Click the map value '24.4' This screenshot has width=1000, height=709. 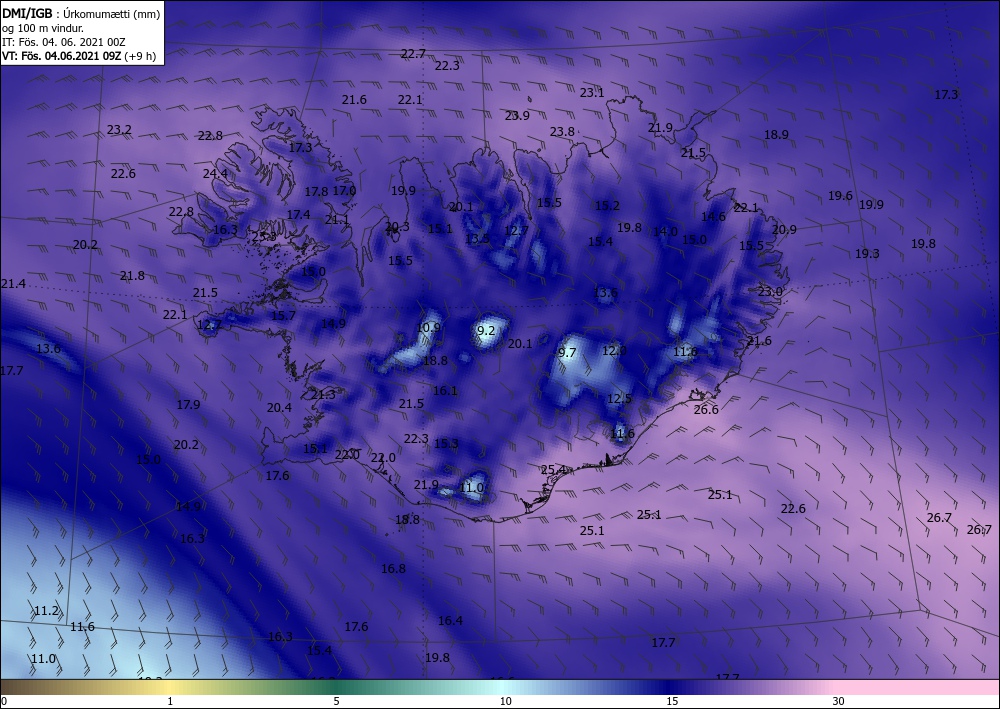(215, 173)
